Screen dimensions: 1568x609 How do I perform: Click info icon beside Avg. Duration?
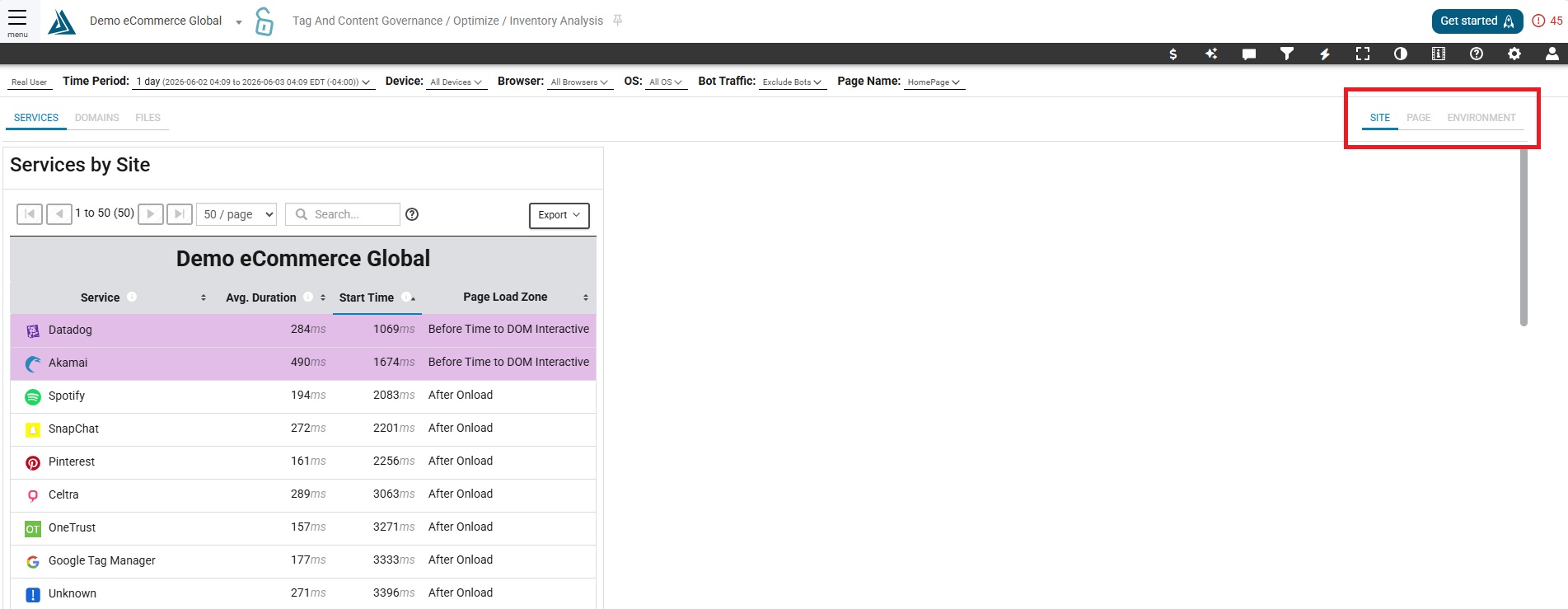coord(308,297)
